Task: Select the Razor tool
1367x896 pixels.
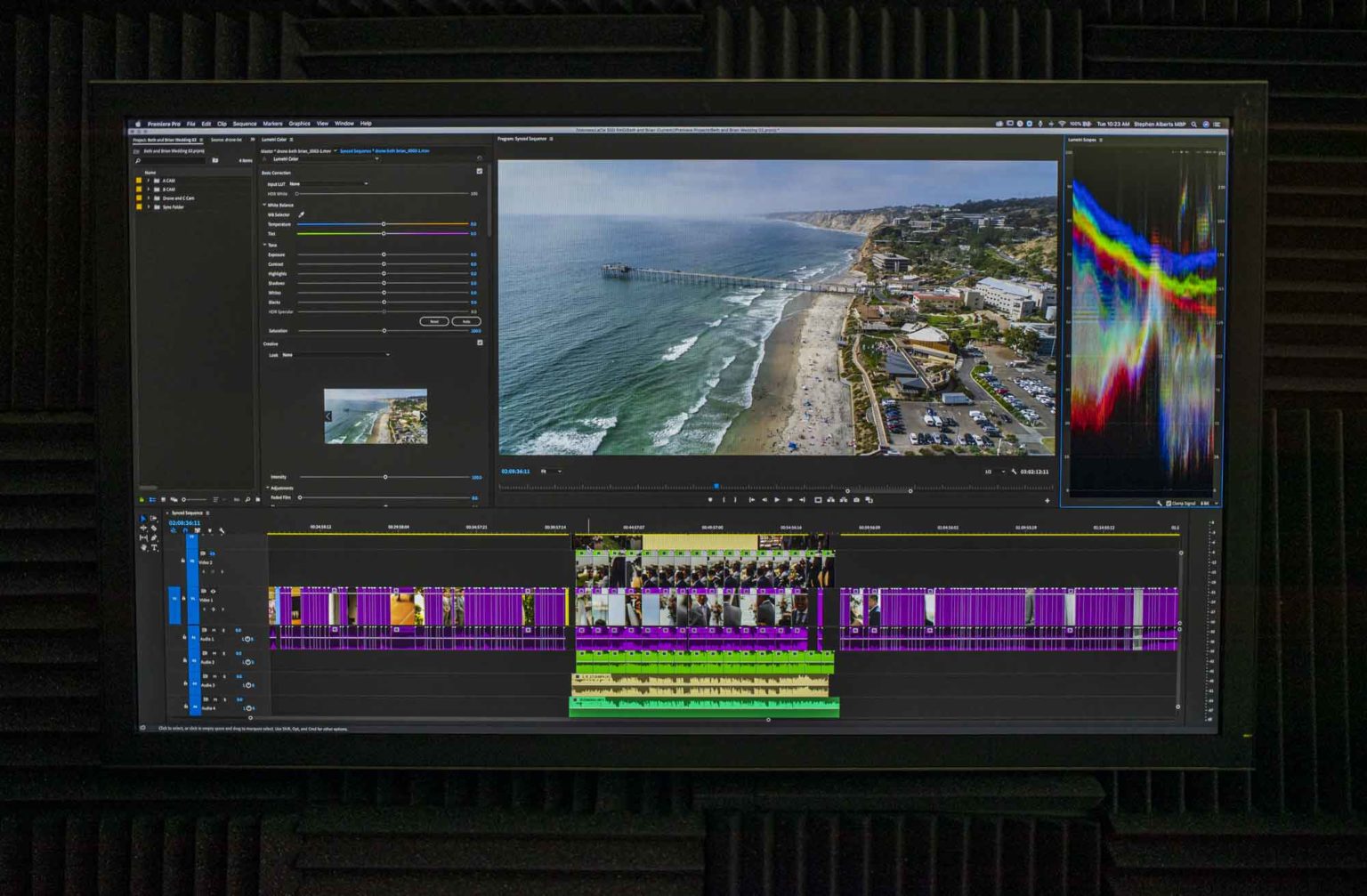Action: pos(154,528)
